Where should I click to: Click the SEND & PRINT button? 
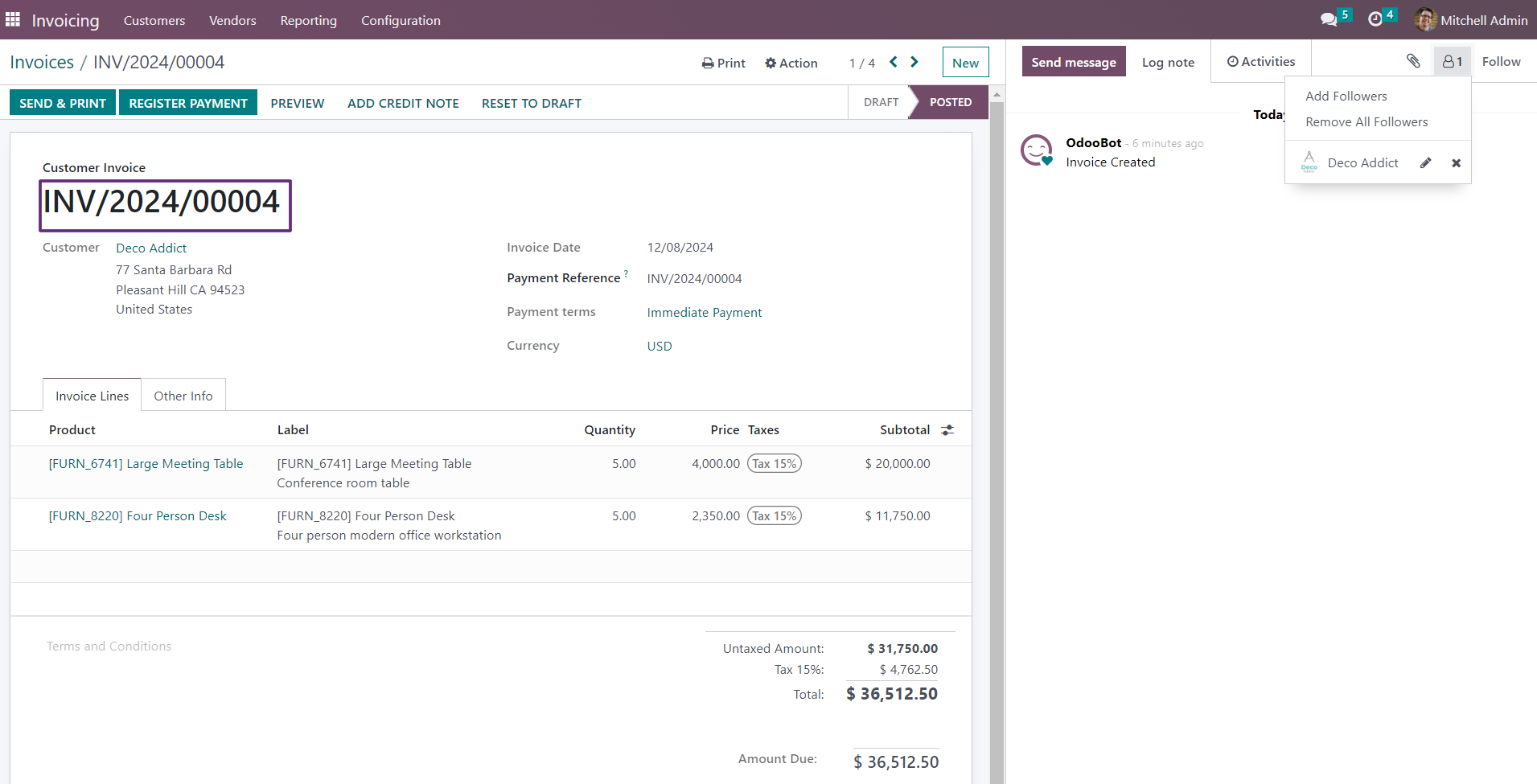tap(63, 103)
